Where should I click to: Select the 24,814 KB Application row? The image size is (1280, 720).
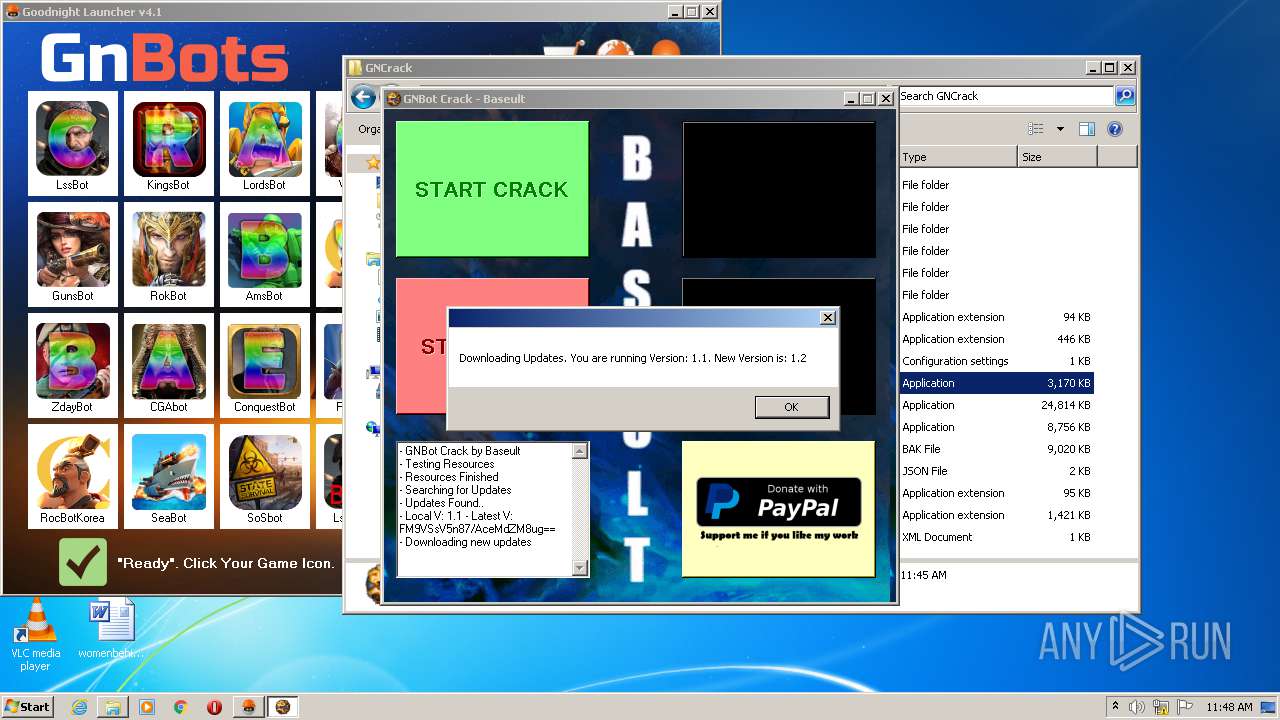tap(996, 405)
